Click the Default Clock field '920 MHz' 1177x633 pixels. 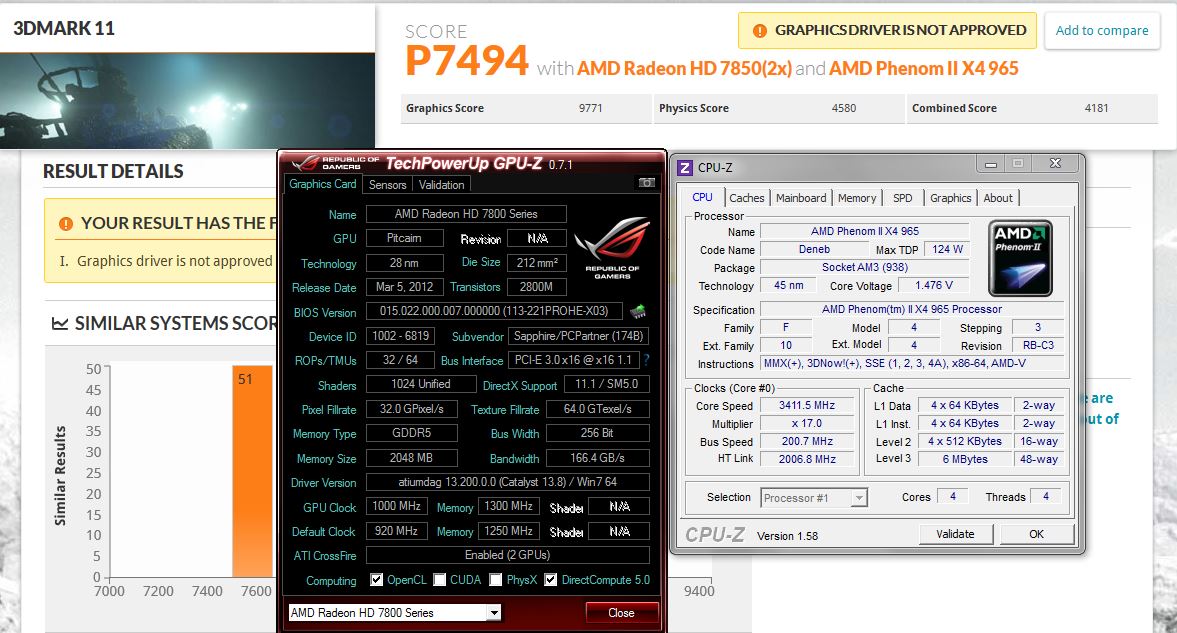tap(396, 531)
